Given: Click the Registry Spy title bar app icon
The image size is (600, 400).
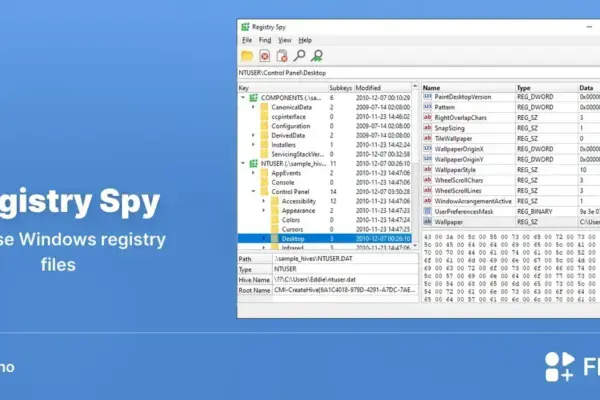Looking at the screenshot, I should tap(245, 27).
